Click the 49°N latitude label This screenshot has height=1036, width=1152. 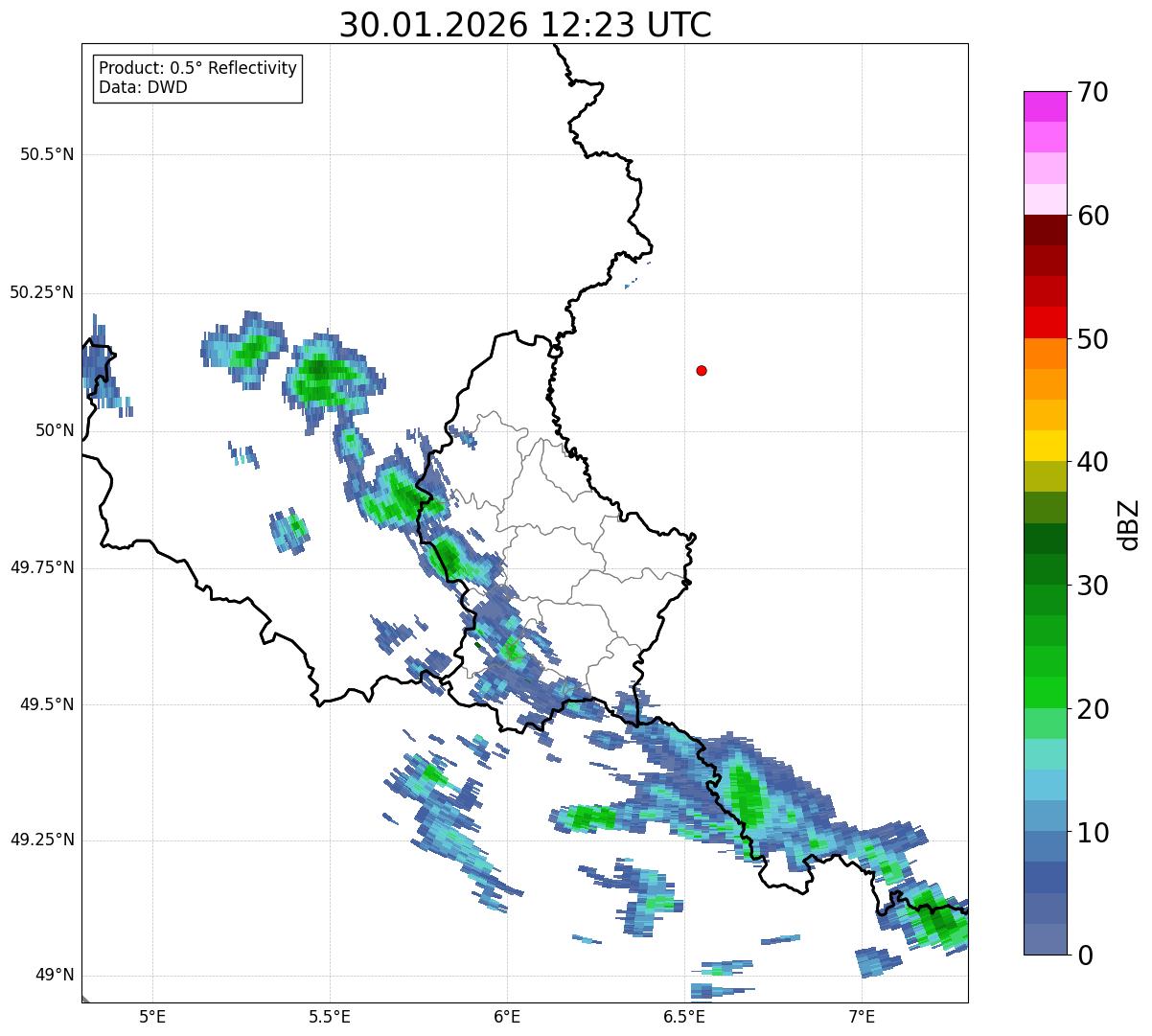point(55,976)
